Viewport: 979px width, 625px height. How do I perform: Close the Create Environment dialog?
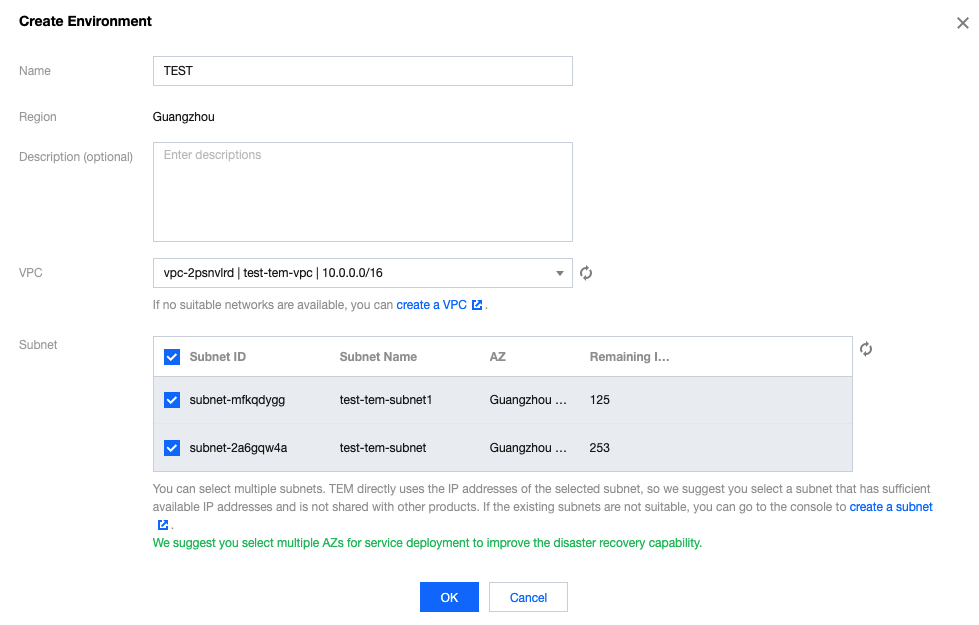(x=962, y=23)
